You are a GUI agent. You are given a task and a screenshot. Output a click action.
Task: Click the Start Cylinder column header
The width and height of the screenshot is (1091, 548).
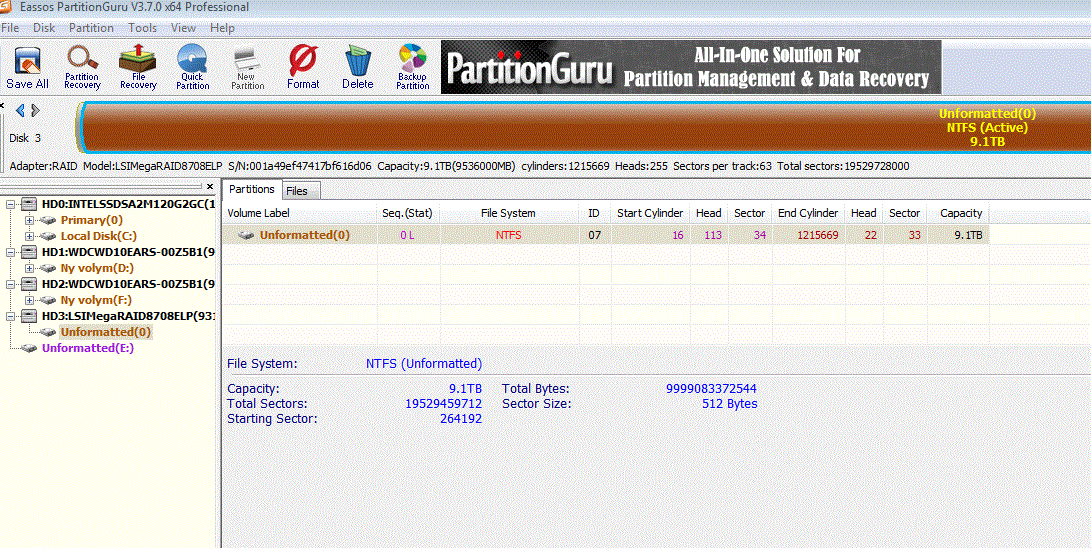pos(650,213)
